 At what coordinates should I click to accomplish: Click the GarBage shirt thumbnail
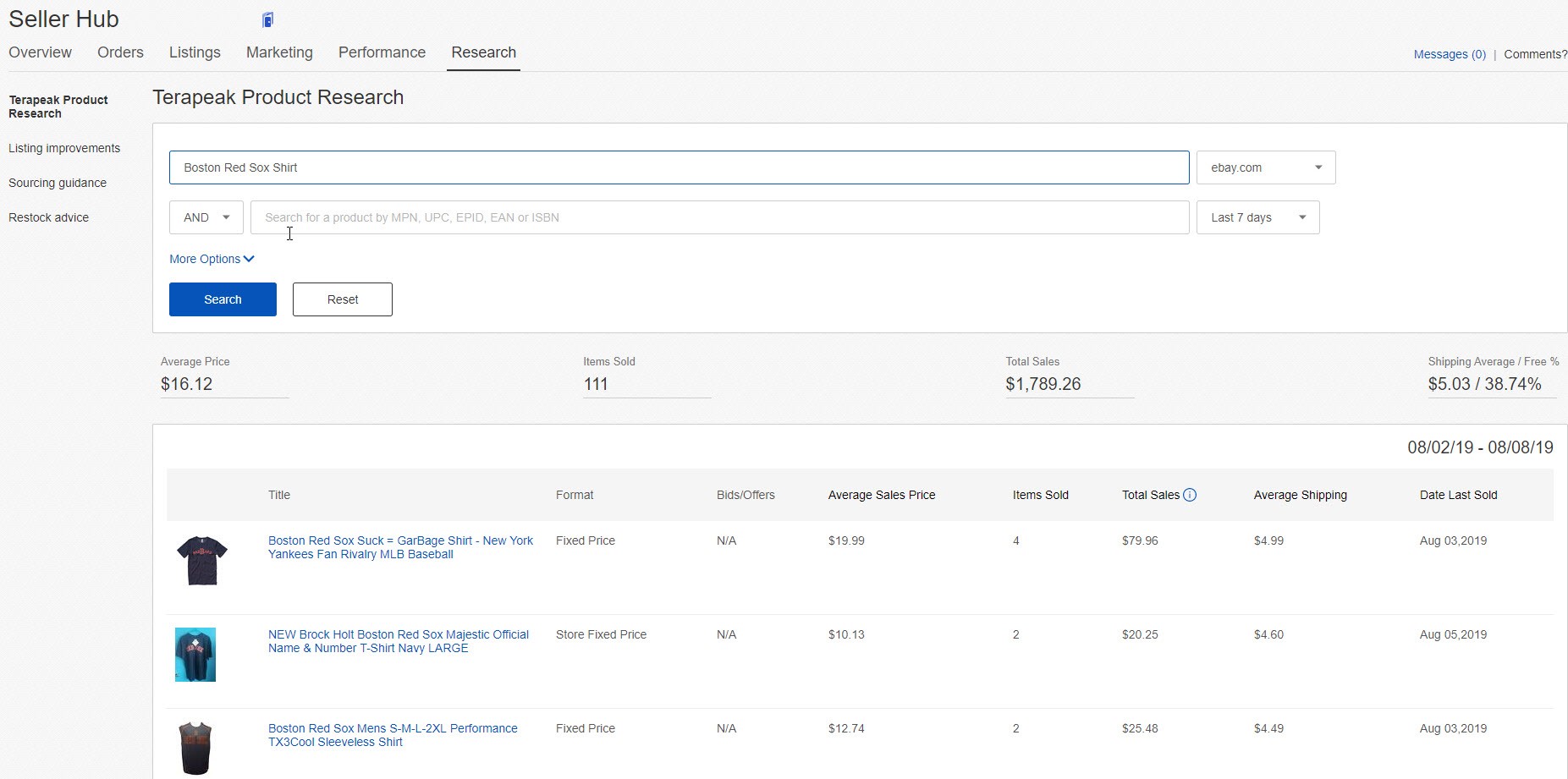[x=201, y=561]
